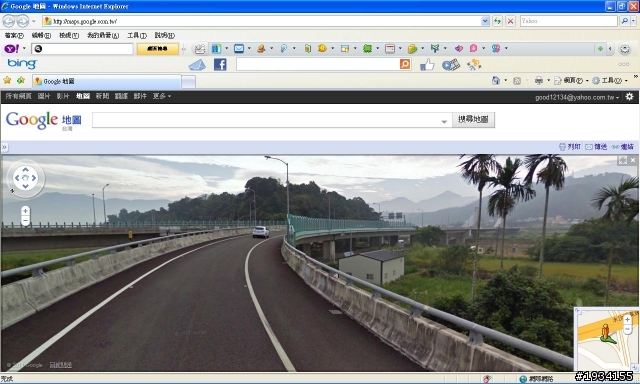Zoom in the mini map with plus
The image size is (640, 384).
(x=627, y=320)
